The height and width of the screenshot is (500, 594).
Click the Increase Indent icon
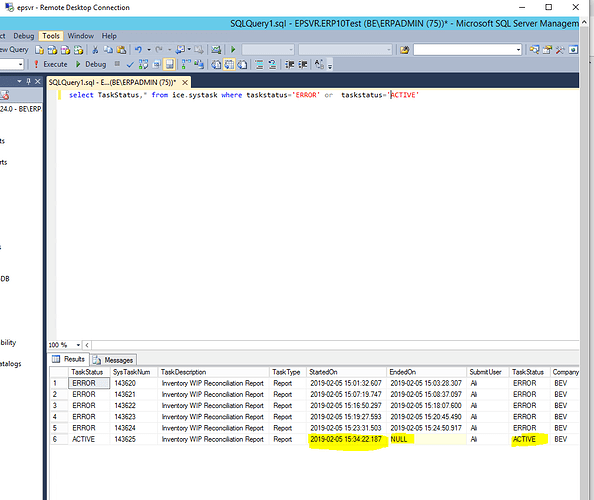303,64
